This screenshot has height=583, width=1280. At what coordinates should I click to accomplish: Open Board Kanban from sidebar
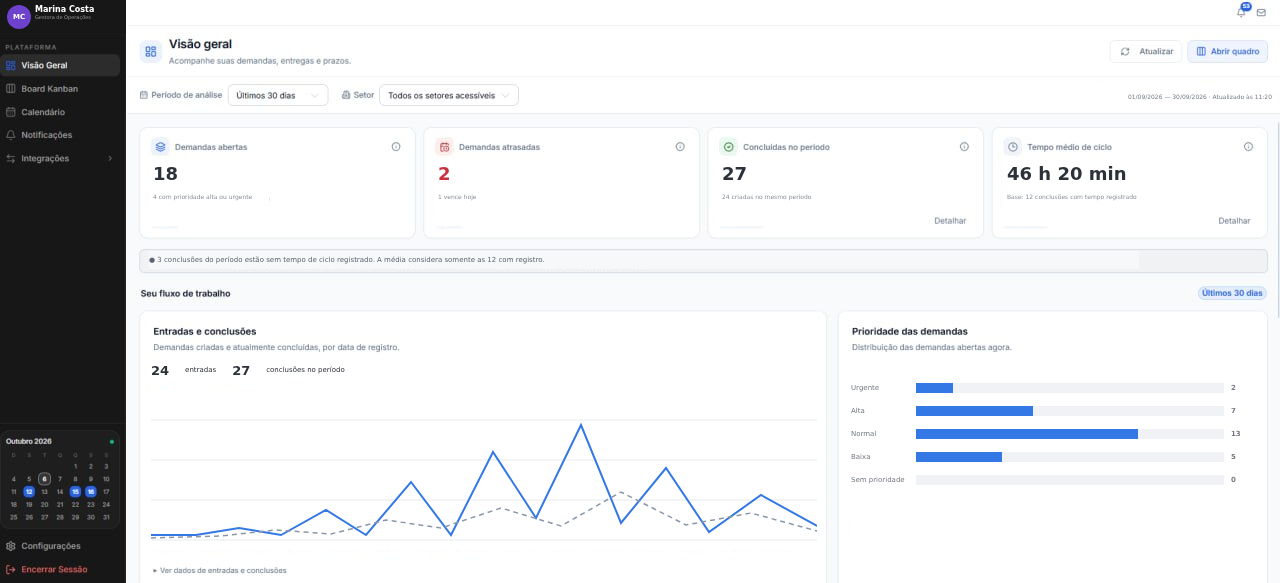pos(60,89)
